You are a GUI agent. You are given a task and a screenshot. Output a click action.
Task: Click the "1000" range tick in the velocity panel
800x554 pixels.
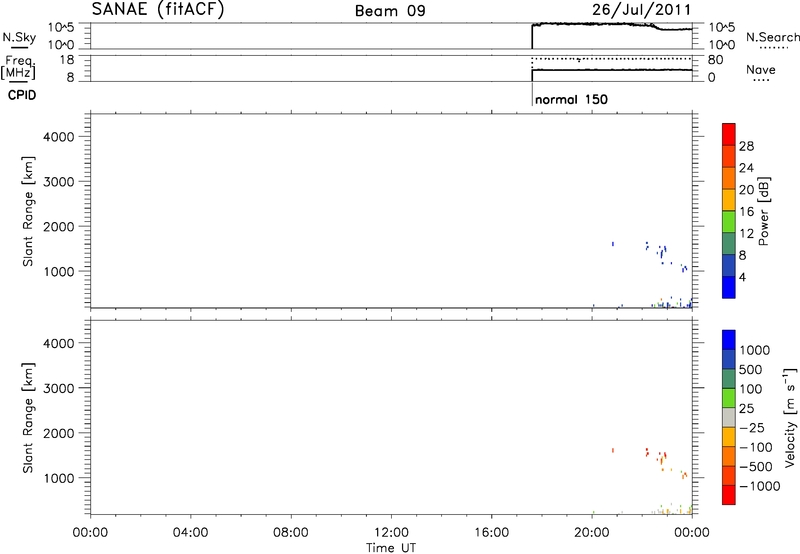58,478
